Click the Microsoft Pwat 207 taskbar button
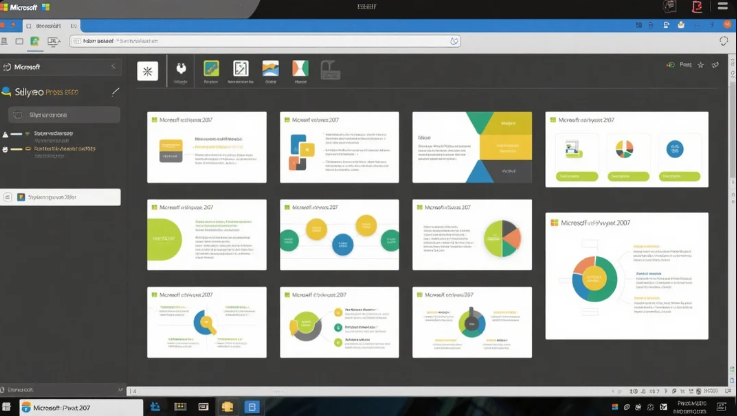This screenshot has height=416, width=737. [81, 408]
